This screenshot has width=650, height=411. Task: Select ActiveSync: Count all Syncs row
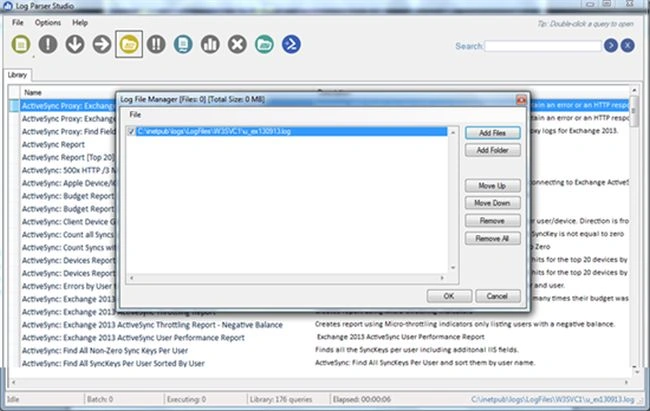69,234
